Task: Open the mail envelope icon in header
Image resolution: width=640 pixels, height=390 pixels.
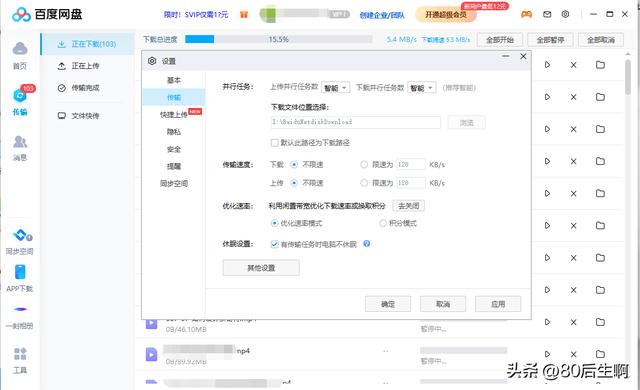Action: (x=547, y=14)
